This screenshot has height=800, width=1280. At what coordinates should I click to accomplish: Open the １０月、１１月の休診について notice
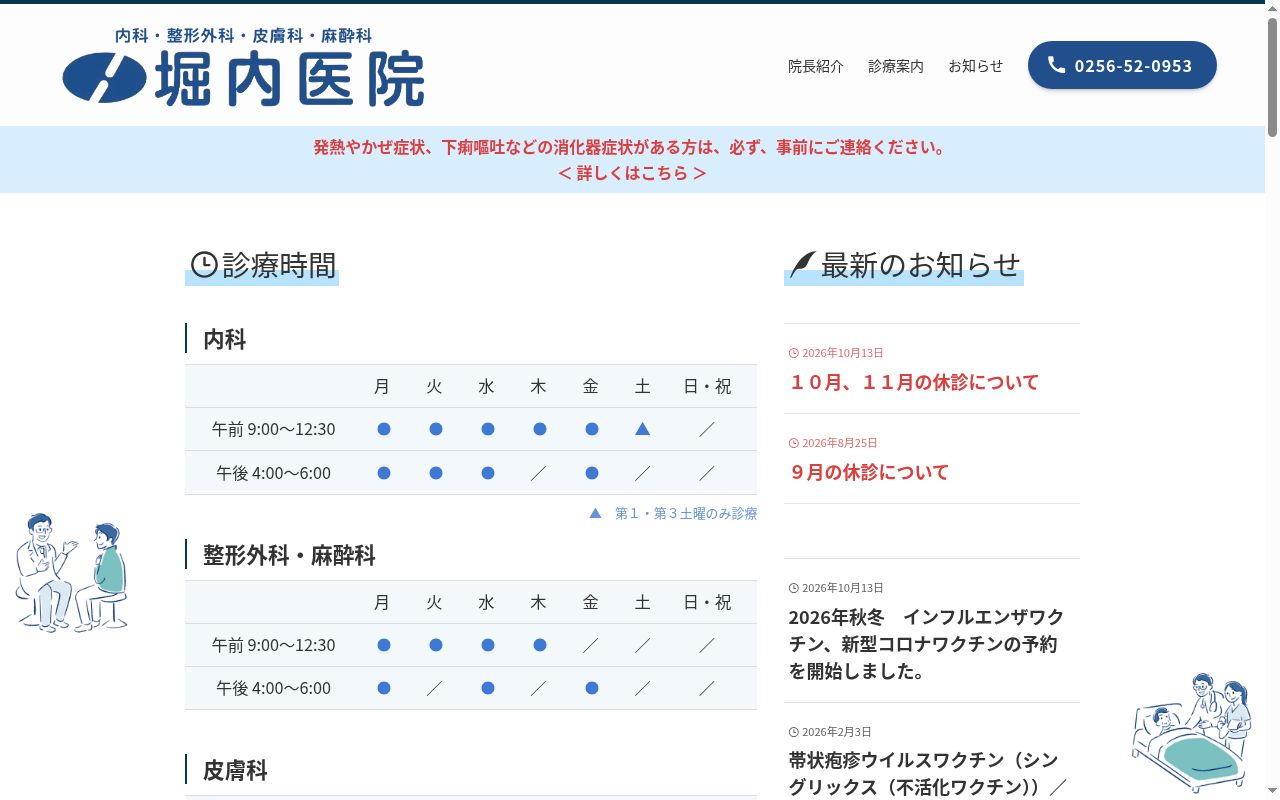click(914, 382)
